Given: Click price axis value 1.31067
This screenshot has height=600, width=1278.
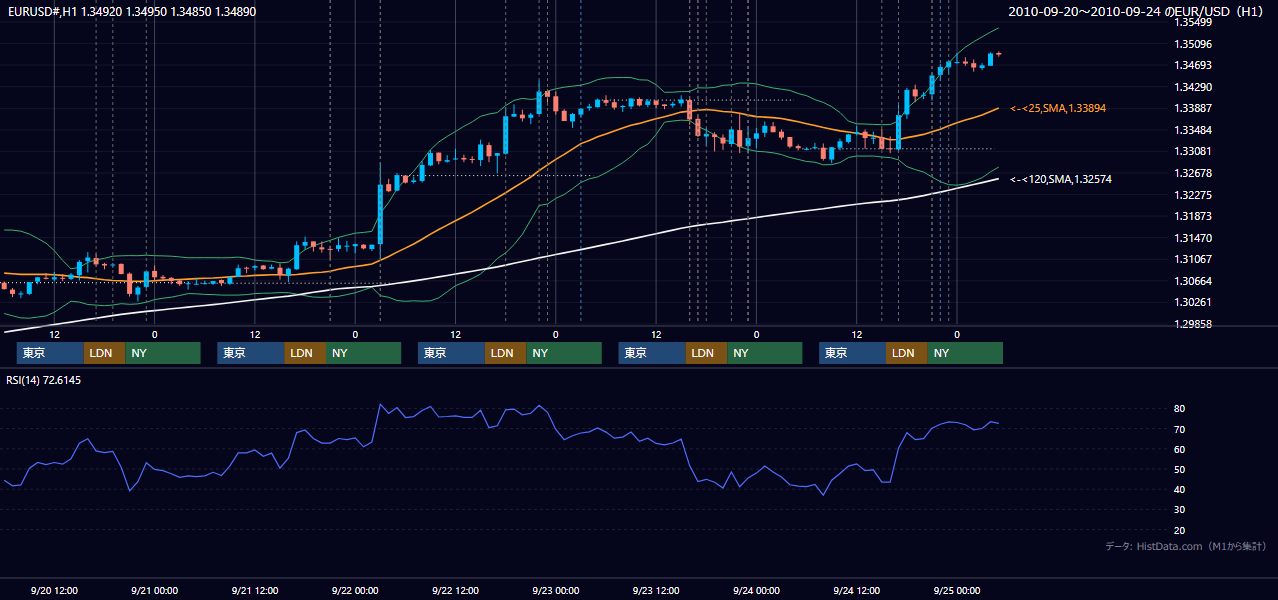Looking at the screenshot, I should (1193, 259).
